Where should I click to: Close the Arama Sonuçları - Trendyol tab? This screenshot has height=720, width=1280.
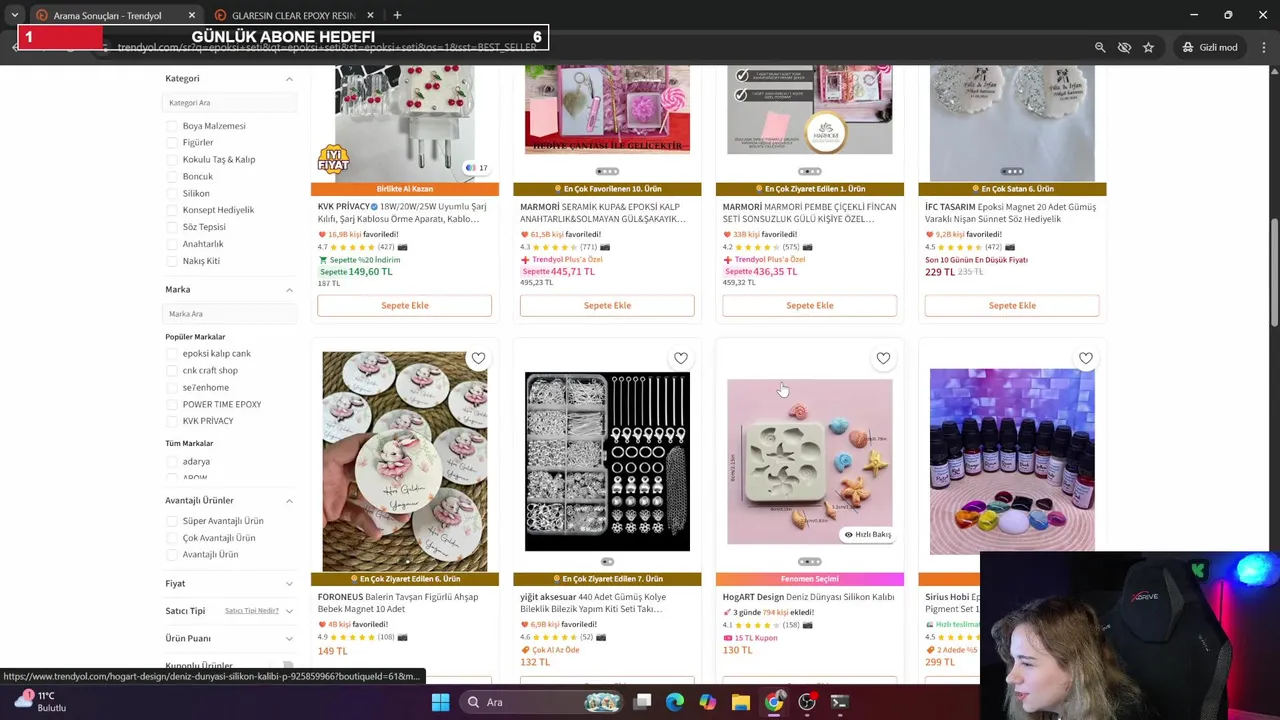[x=192, y=15]
